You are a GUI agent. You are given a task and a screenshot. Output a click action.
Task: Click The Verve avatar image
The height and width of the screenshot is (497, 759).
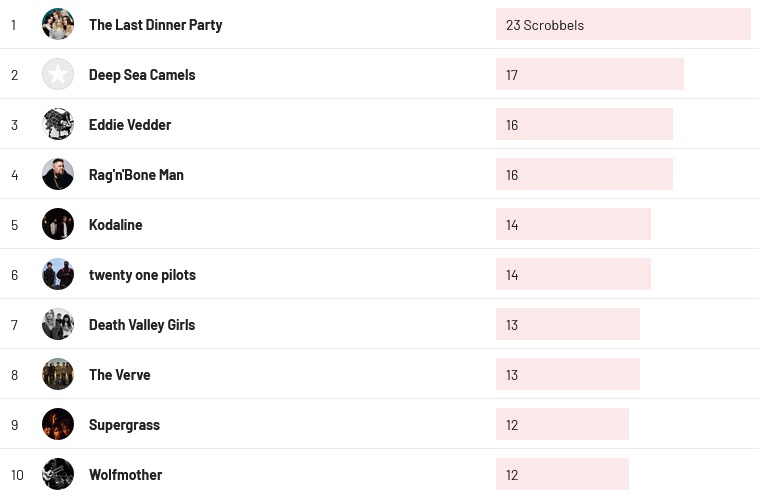58,374
